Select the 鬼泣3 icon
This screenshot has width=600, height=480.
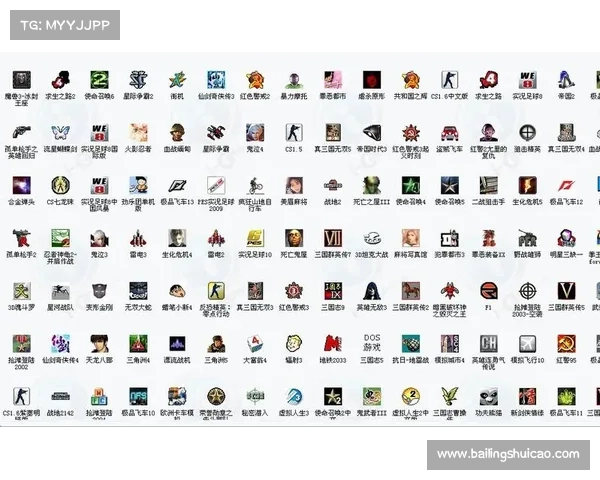click(99, 238)
